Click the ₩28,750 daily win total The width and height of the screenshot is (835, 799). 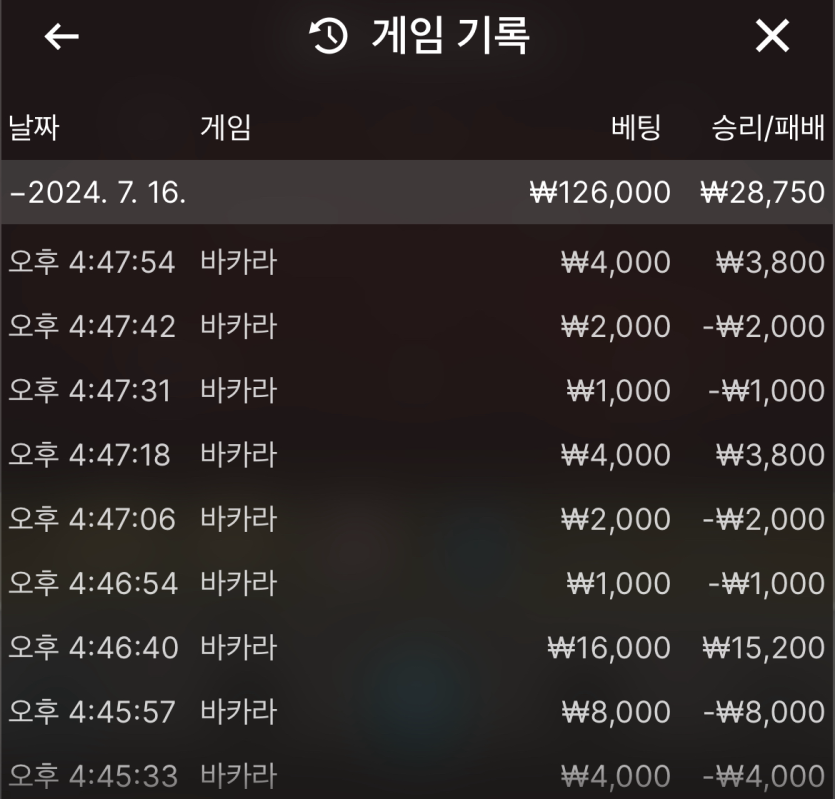pos(763,192)
